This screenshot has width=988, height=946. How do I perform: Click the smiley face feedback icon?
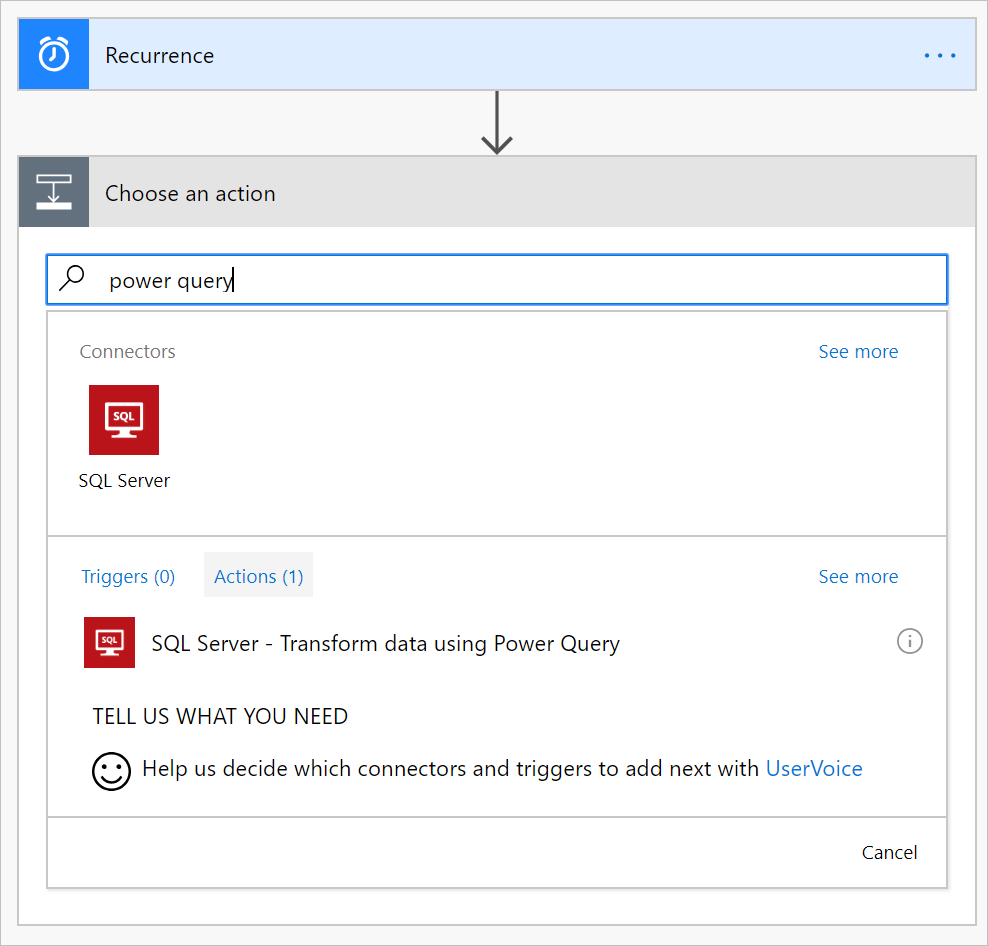[111, 770]
